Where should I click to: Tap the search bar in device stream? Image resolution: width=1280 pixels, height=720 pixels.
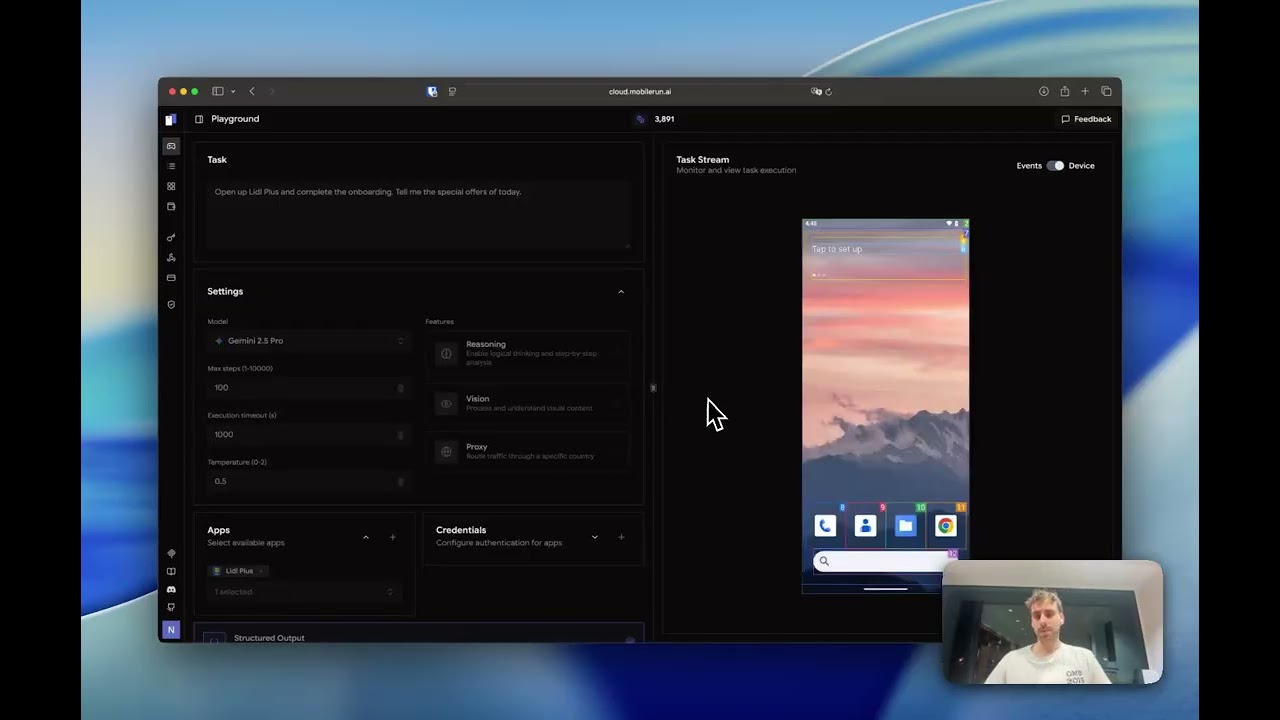tap(885, 561)
